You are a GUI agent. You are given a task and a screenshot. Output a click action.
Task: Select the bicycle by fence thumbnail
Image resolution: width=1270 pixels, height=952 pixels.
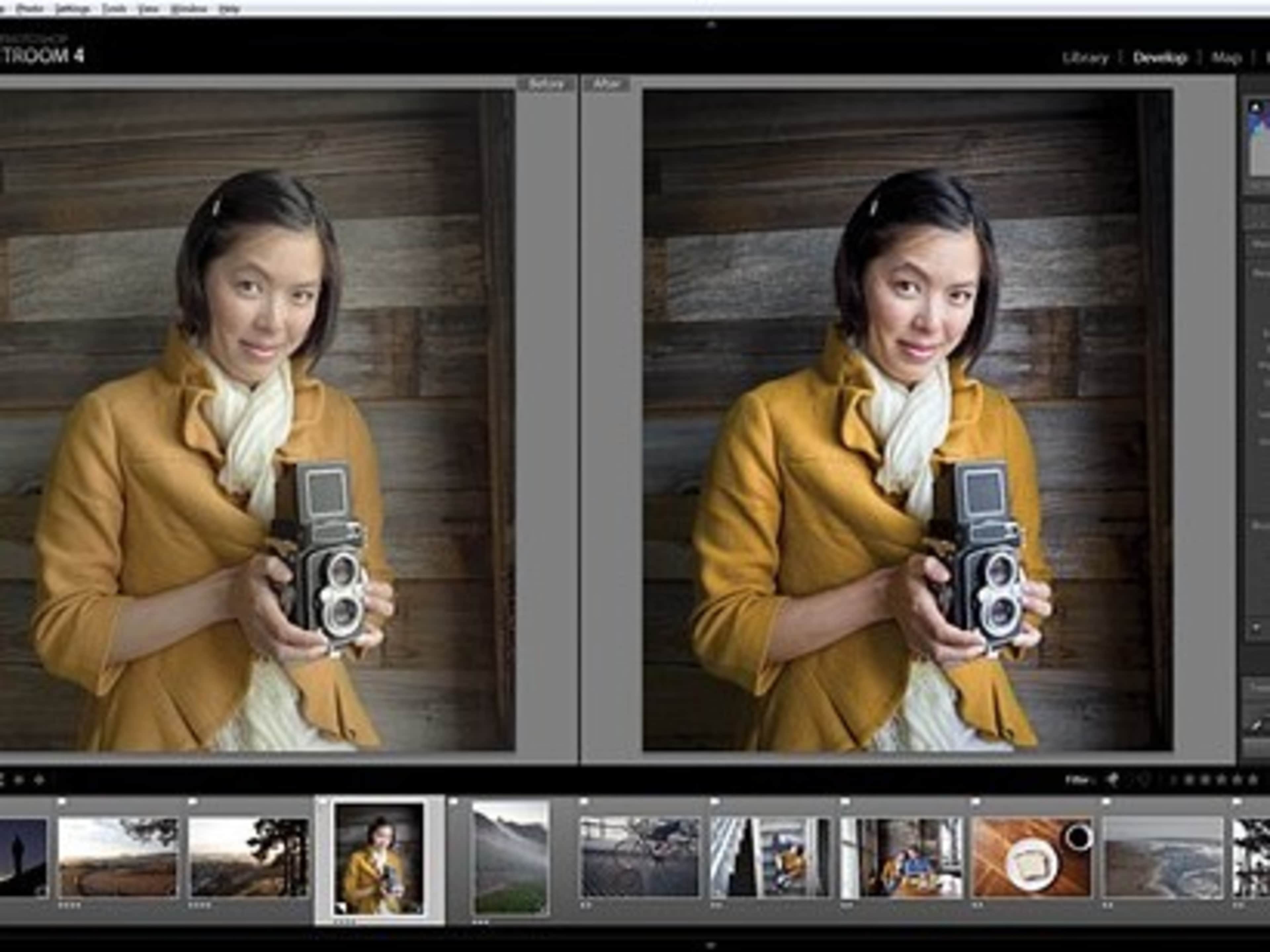640,858
